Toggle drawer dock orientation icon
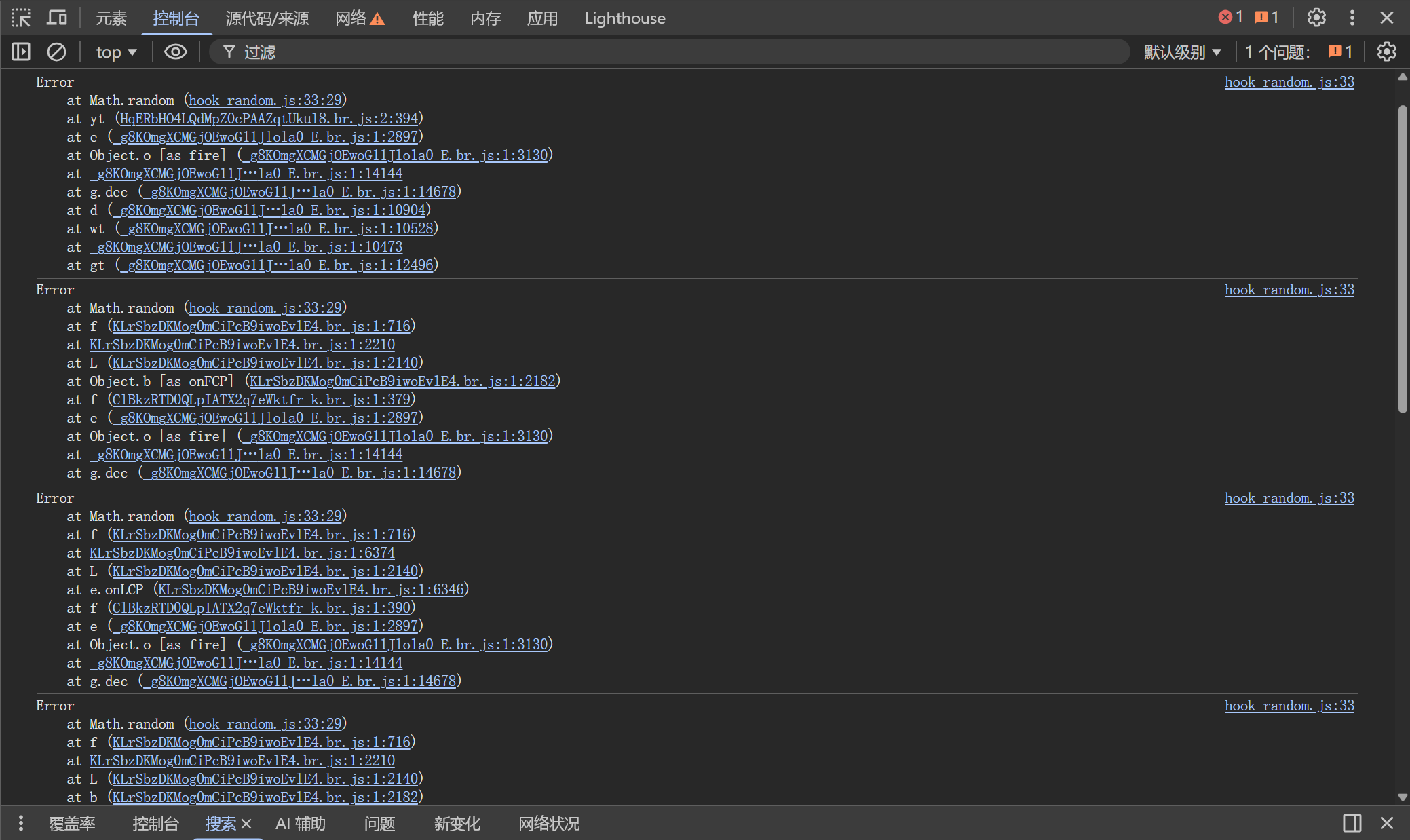 coord(1352,823)
